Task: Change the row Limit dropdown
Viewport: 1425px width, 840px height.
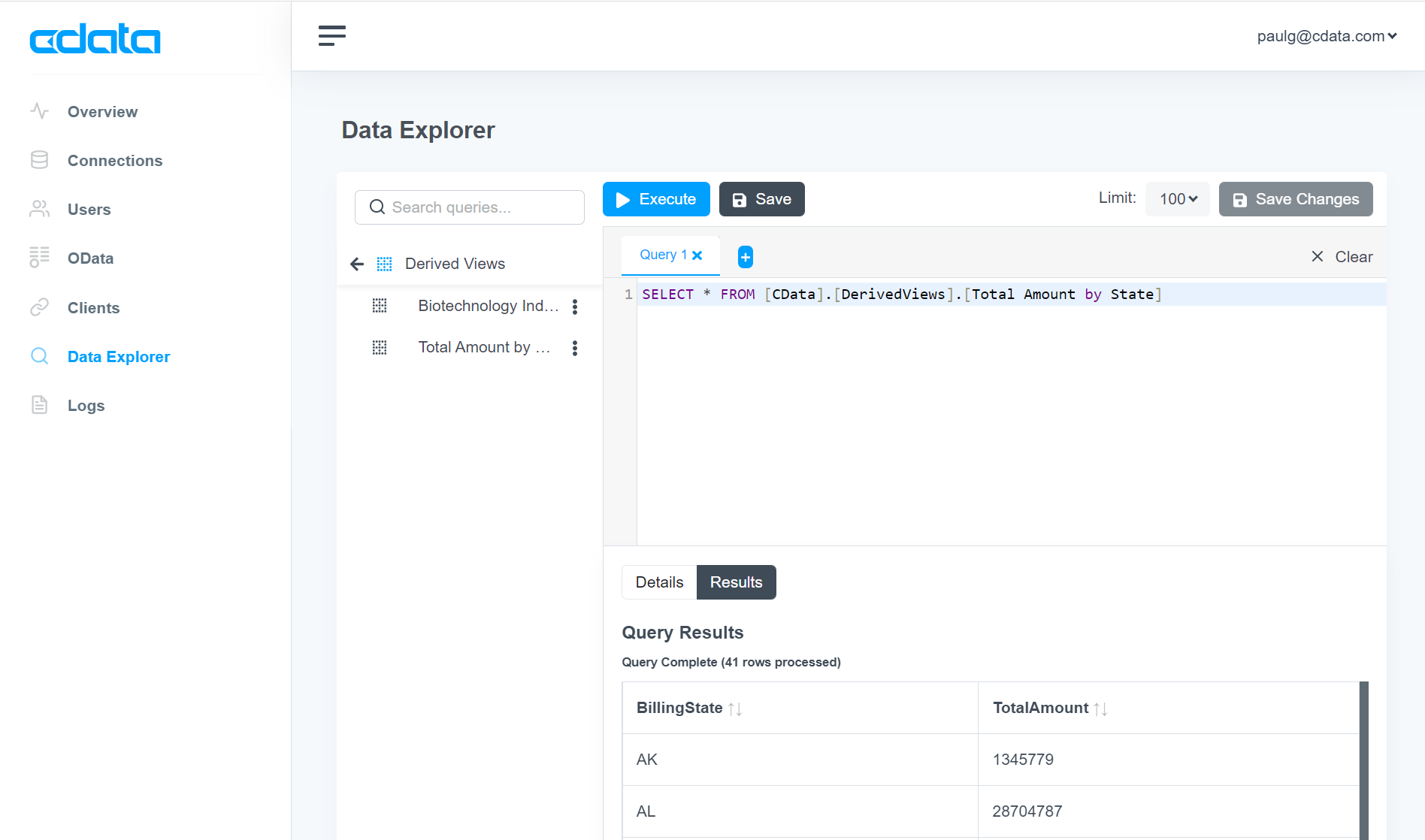Action: 1178,199
